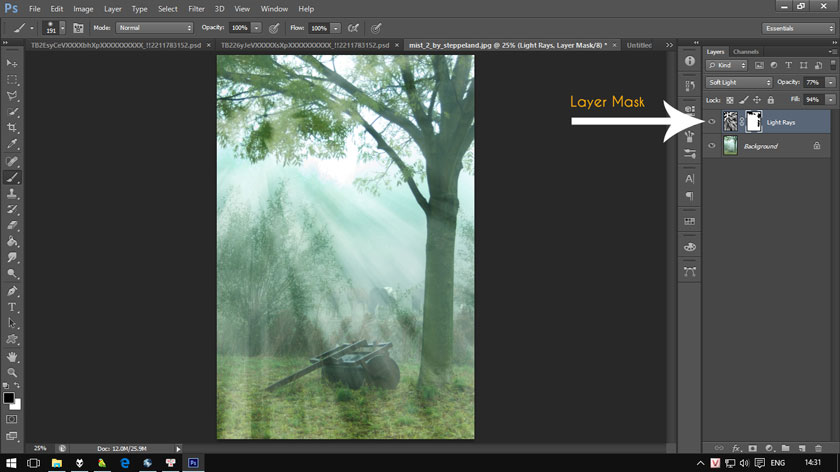Open the brush Mode dropdown
This screenshot has width=840, height=472.
click(154, 28)
